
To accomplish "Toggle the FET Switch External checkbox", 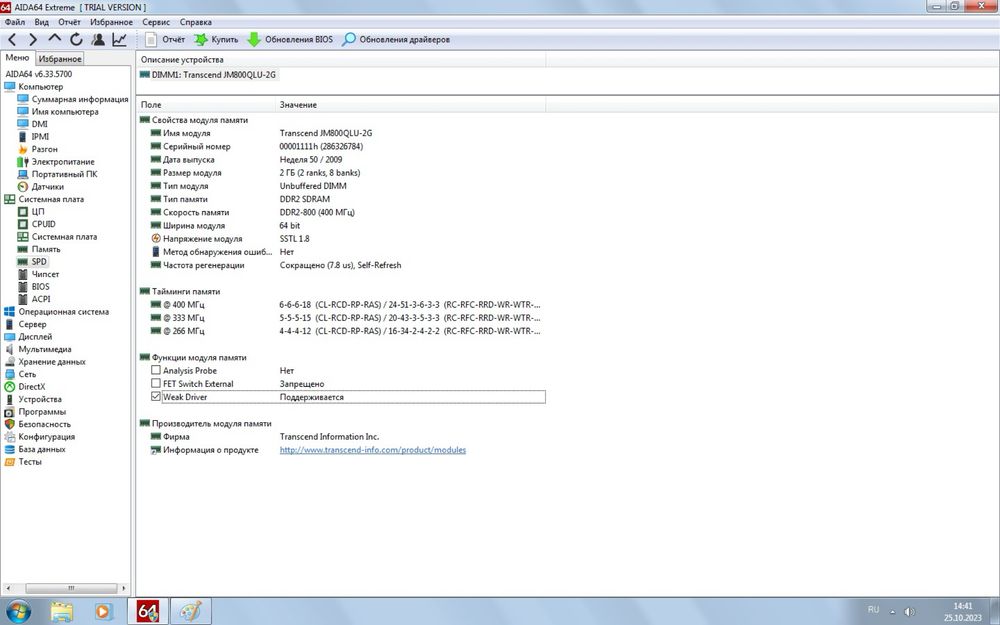I will click(x=156, y=383).
